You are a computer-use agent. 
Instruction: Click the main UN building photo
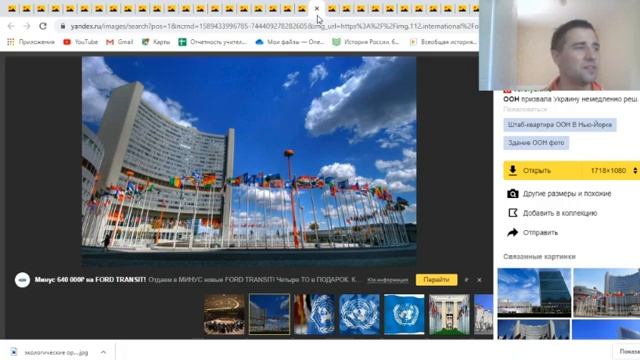[x=249, y=161]
